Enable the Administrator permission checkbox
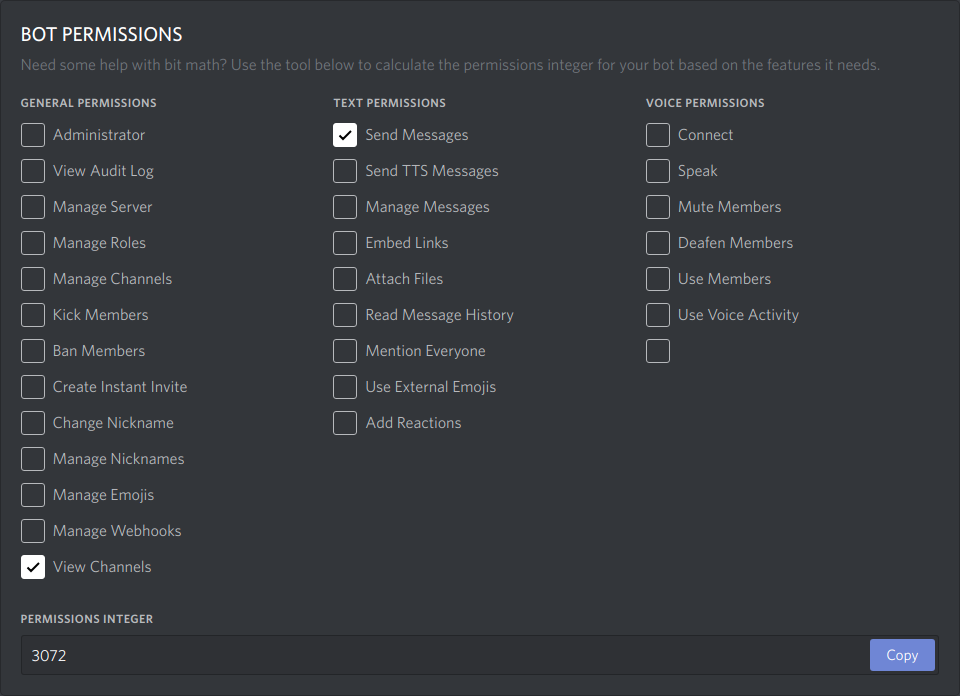 [x=33, y=135]
